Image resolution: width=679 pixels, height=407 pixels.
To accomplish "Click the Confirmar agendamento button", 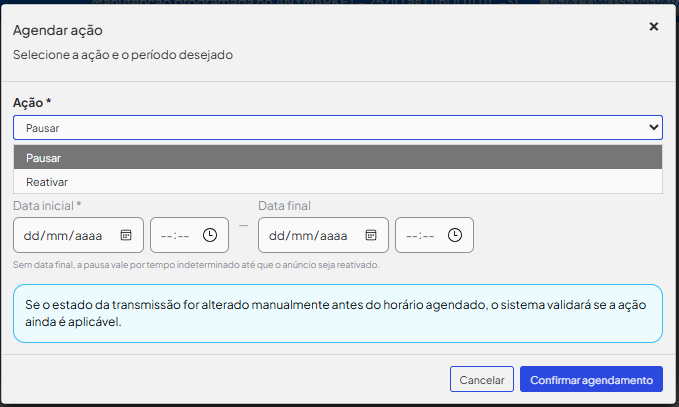I will pyautogui.click(x=592, y=379).
